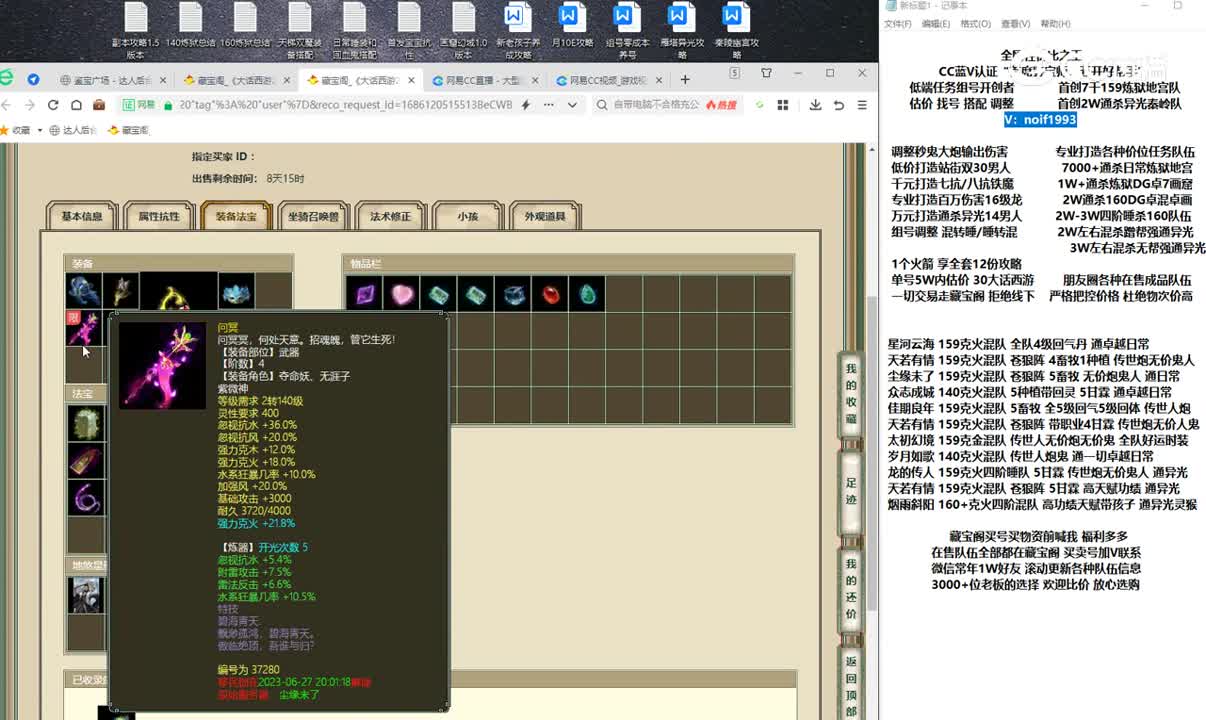Open the browser downloads icon

(x=815, y=105)
